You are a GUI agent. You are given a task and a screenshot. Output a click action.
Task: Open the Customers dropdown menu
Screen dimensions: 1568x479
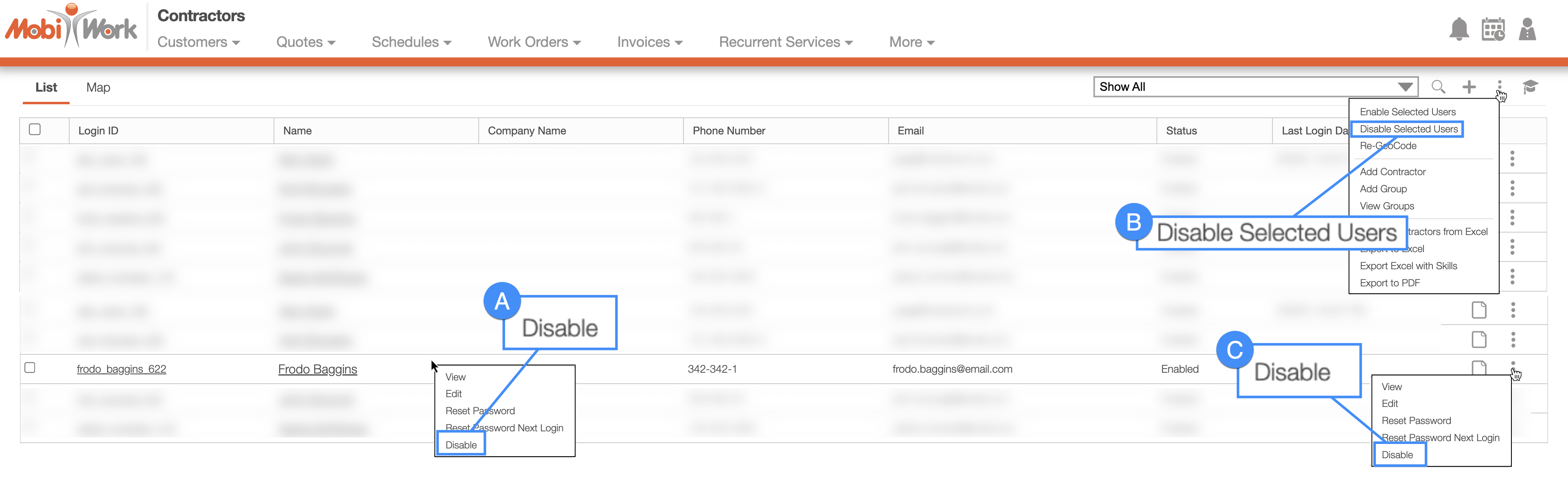tap(198, 42)
